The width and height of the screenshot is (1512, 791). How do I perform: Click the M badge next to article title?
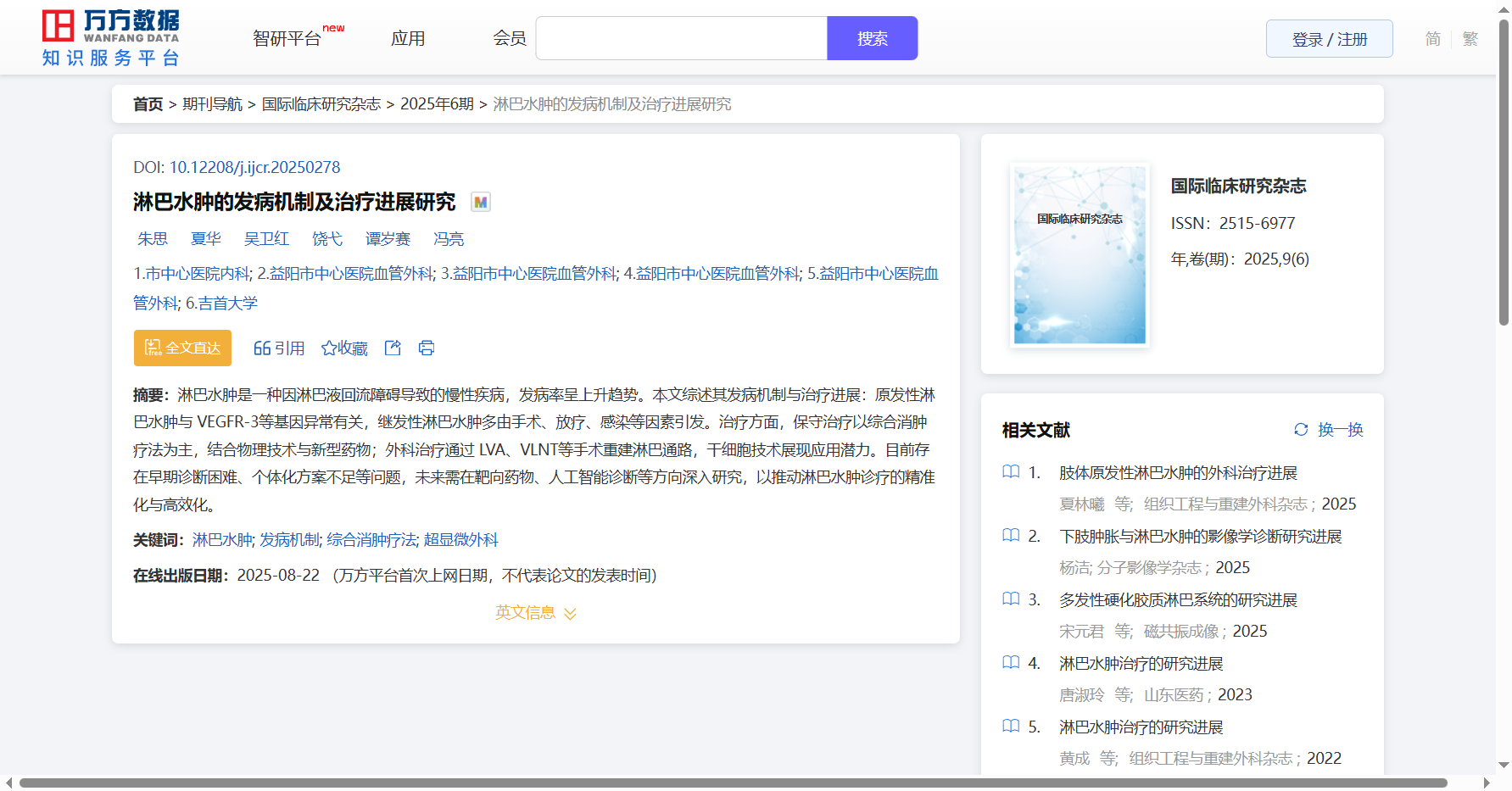point(481,202)
